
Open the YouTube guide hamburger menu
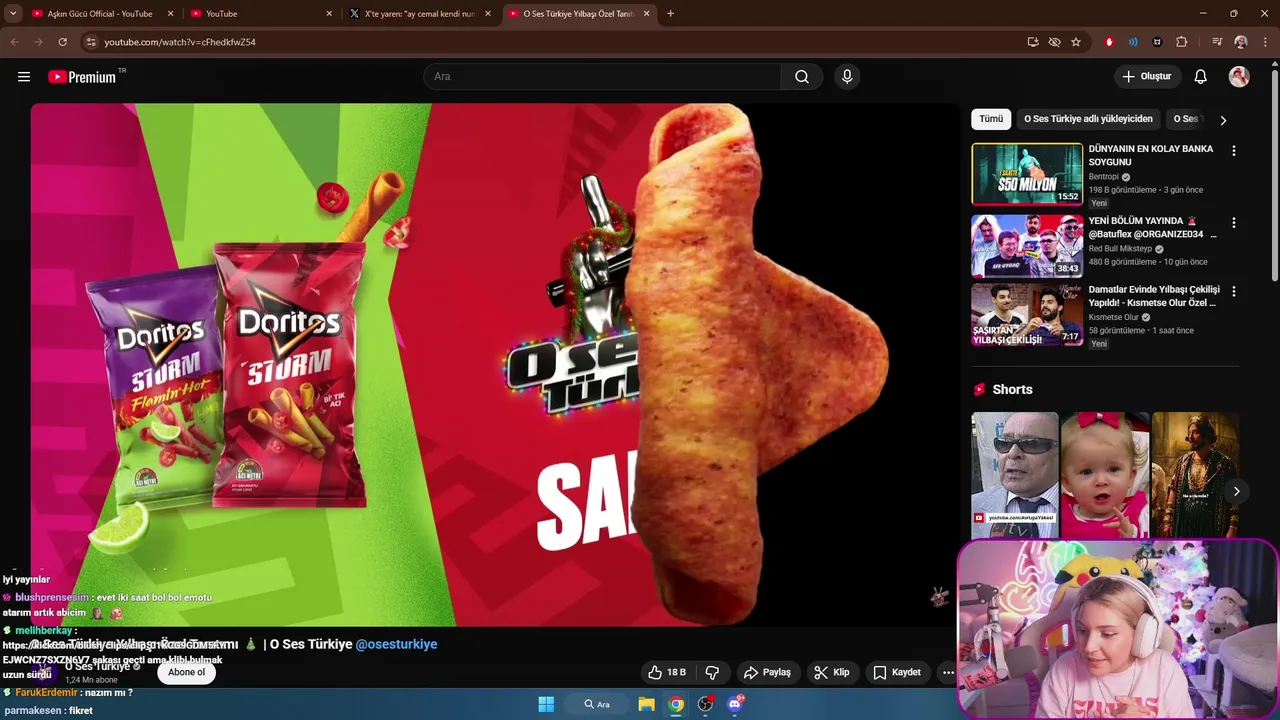(24, 77)
